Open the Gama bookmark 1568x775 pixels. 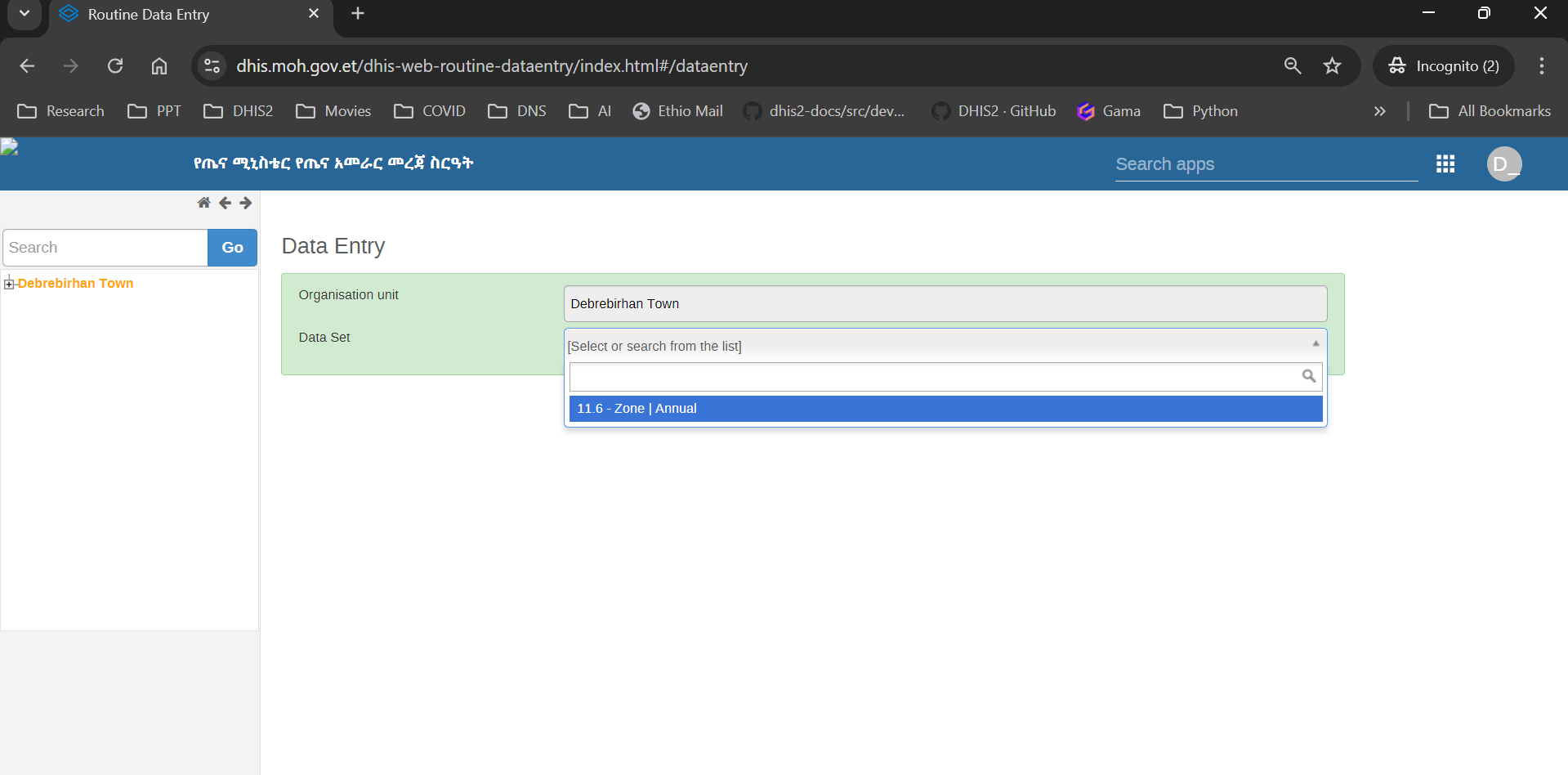pyautogui.click(x=1109, y=111)
